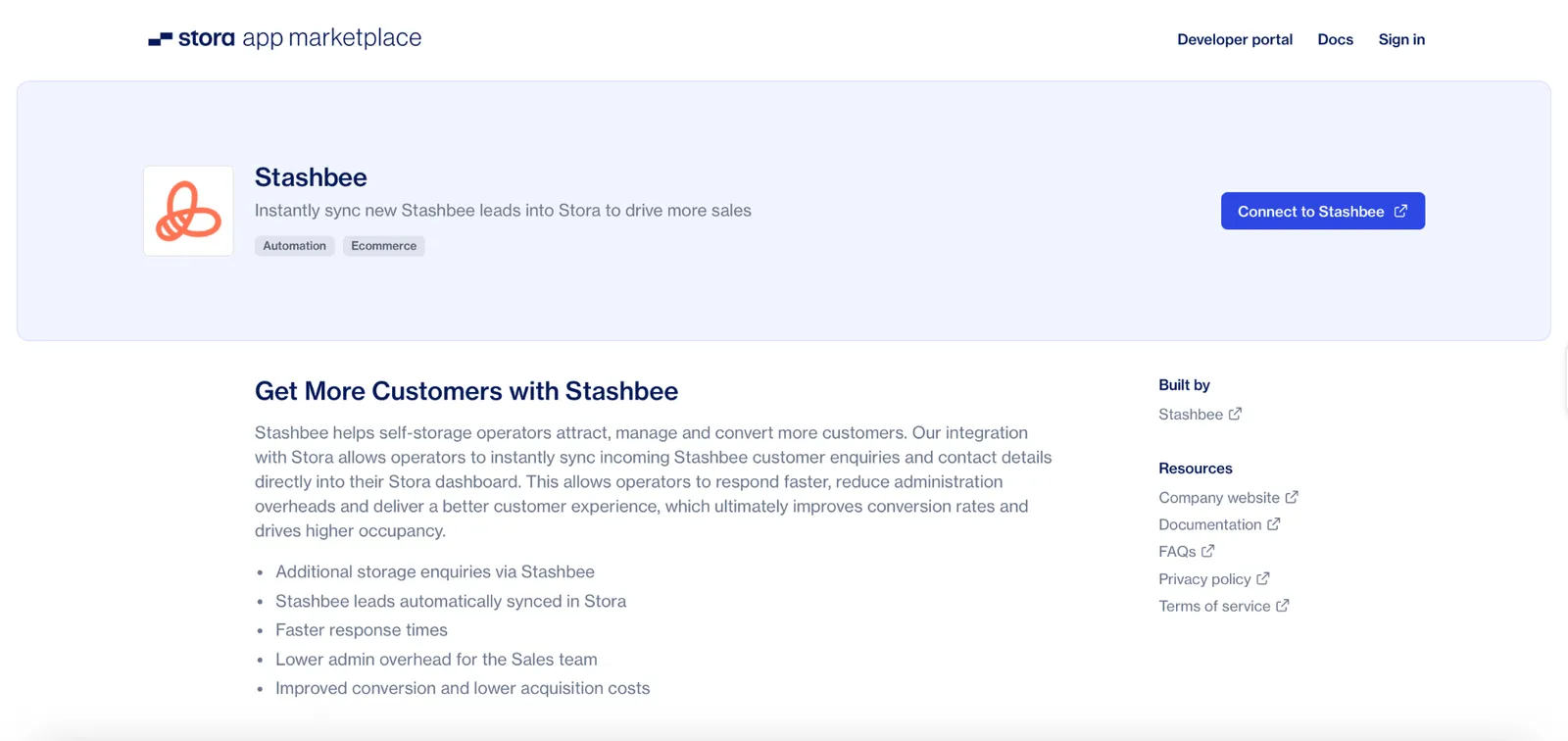Open the Developer portal link

[1235, 39]
